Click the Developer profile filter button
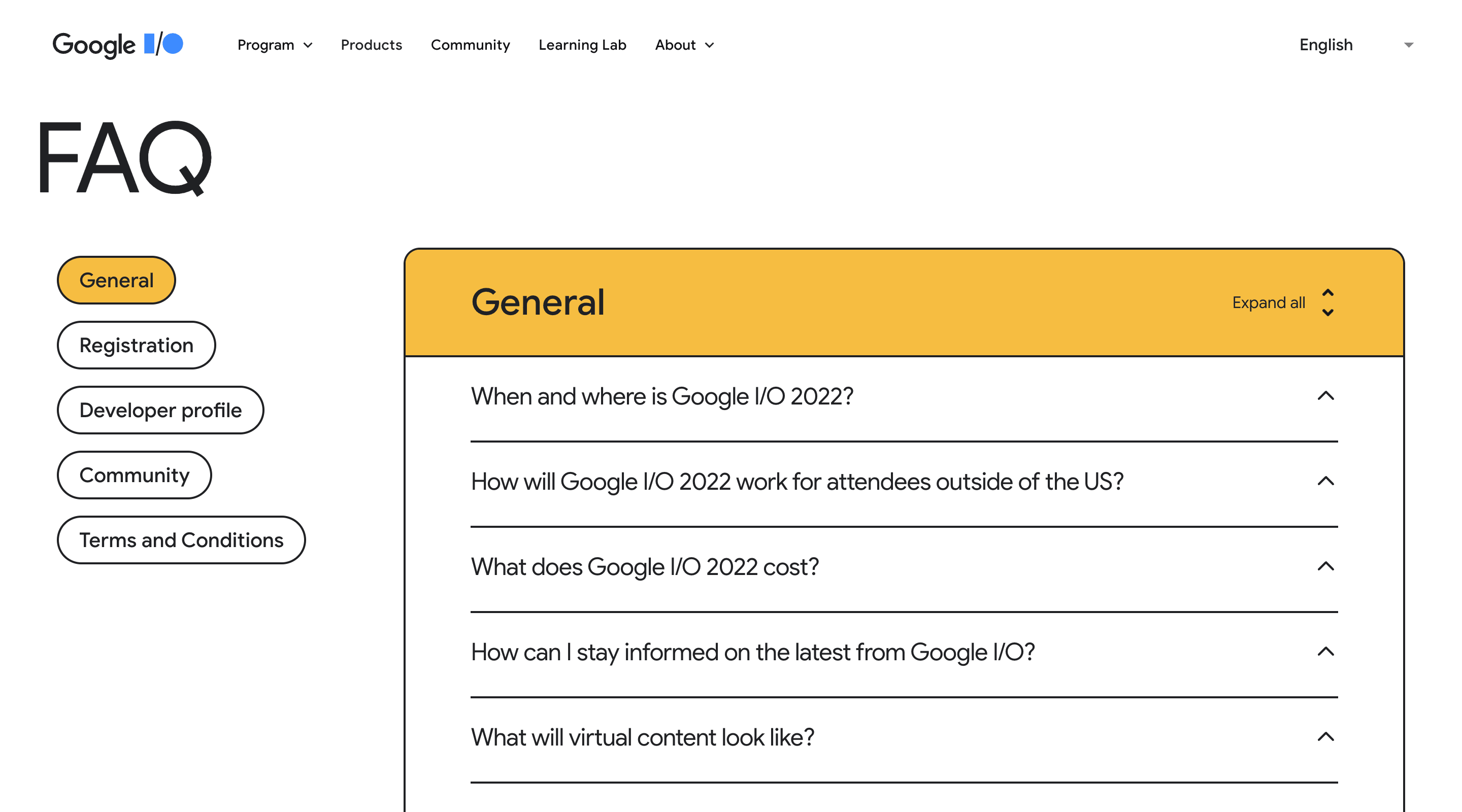This screenshot has height=812, width=1462. click(160, 410)
